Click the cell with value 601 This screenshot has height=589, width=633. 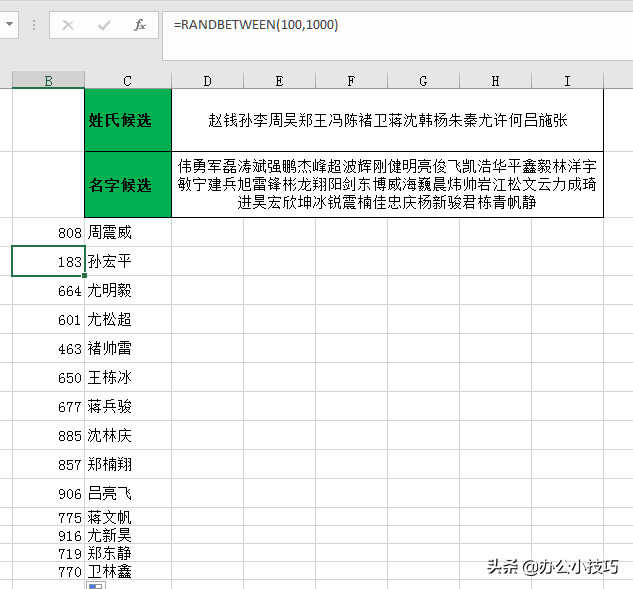(48, 319)
